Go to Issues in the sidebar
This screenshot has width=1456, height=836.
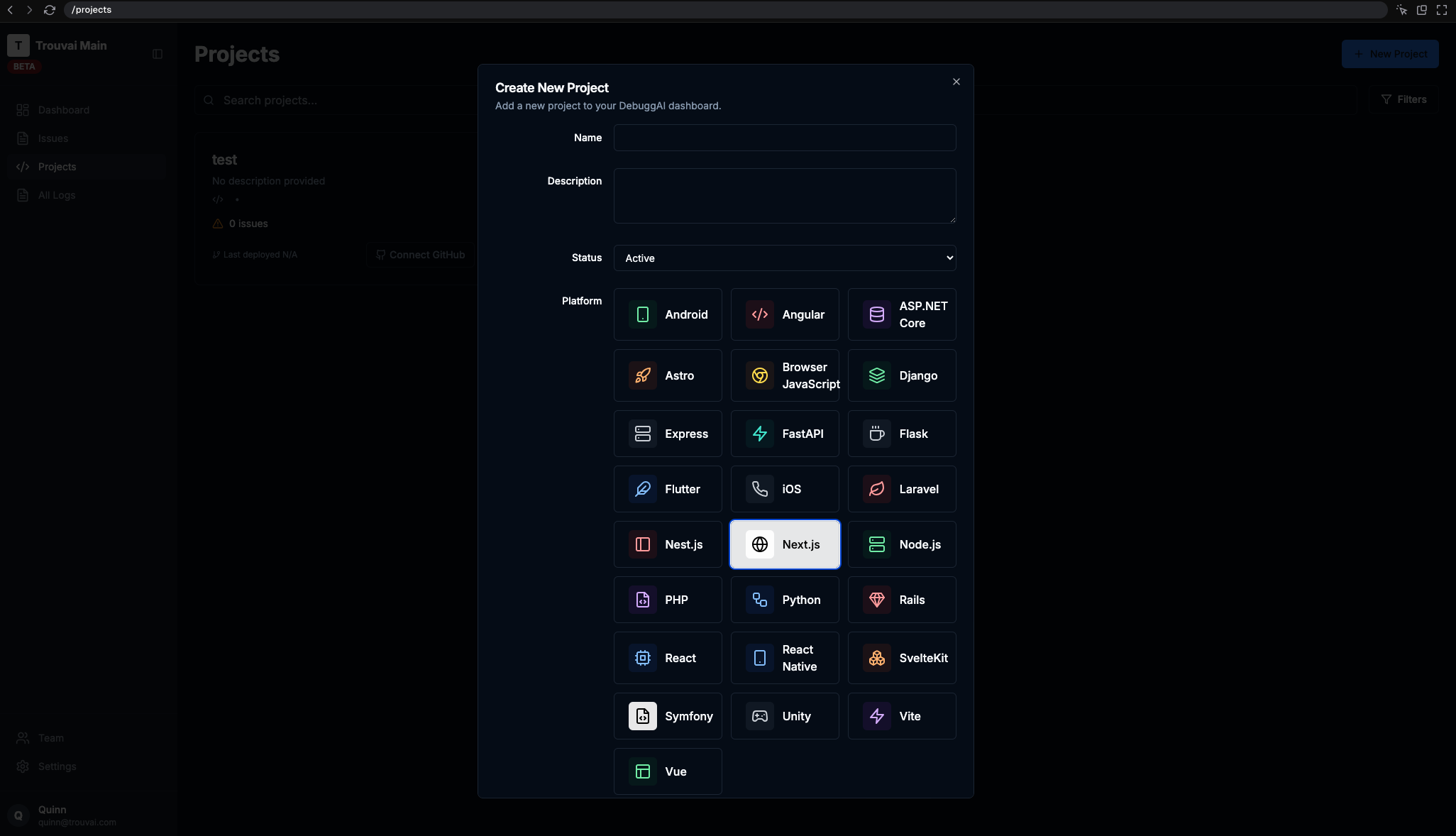click(85, 138)
